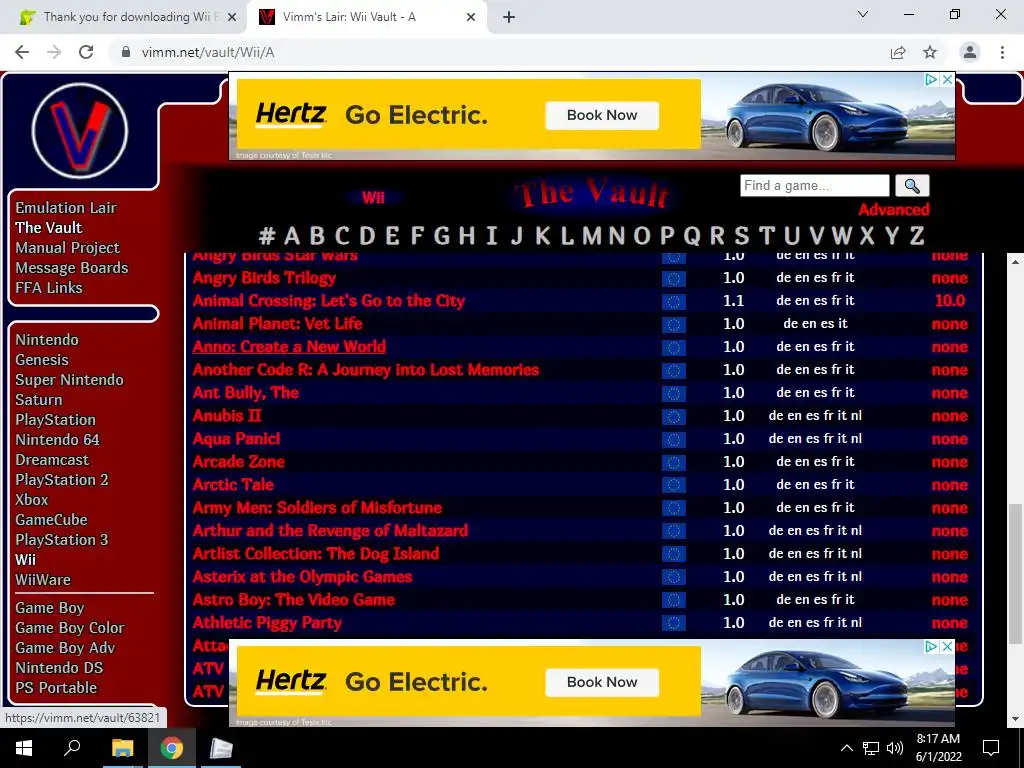Click Book Now on bottom Hertz ad
Image resolution: width=1024 pixels, height=768 pixels.
[x=601, y=682]
